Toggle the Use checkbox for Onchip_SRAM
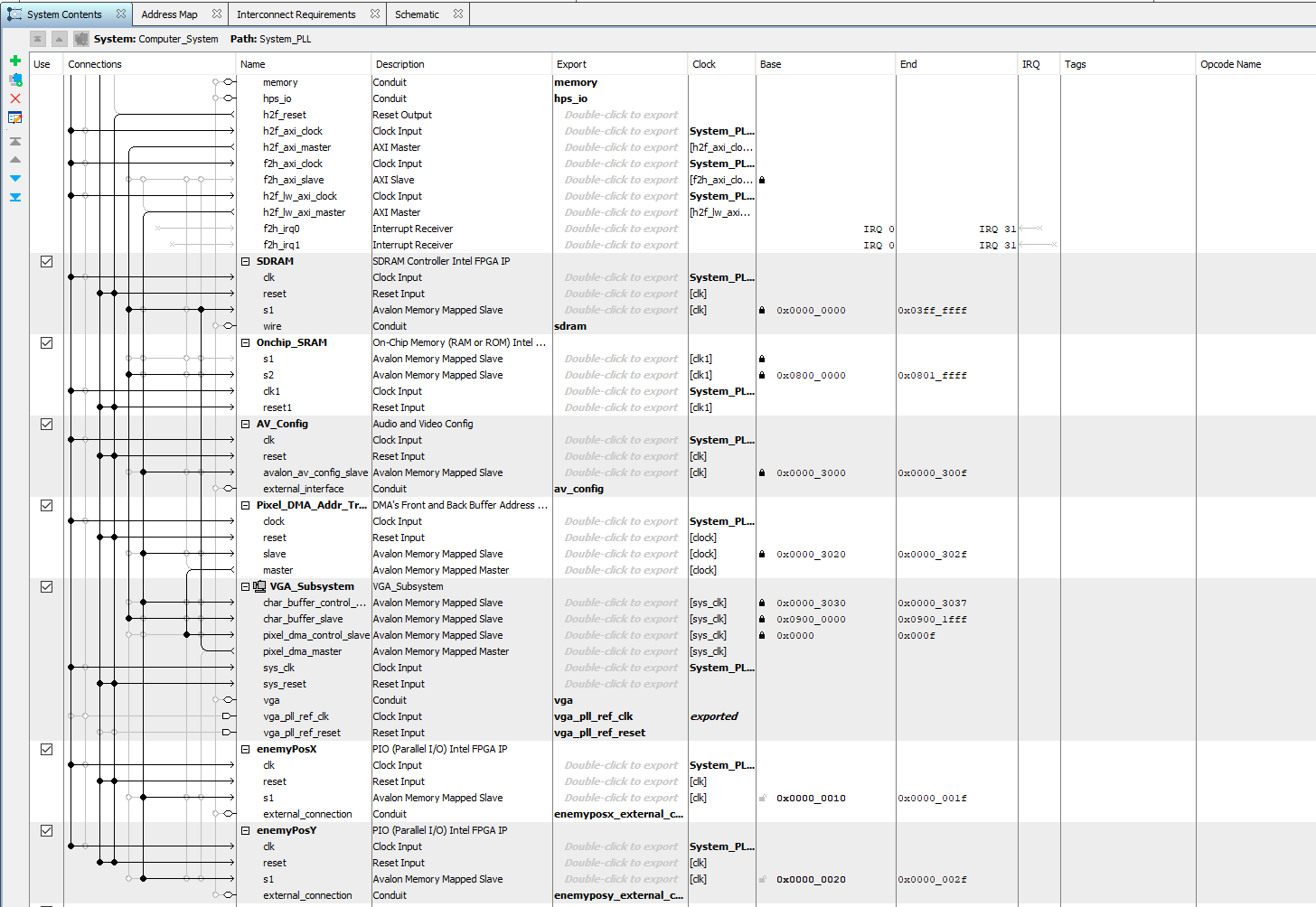 pyautogui.click(x=46, y=343)
